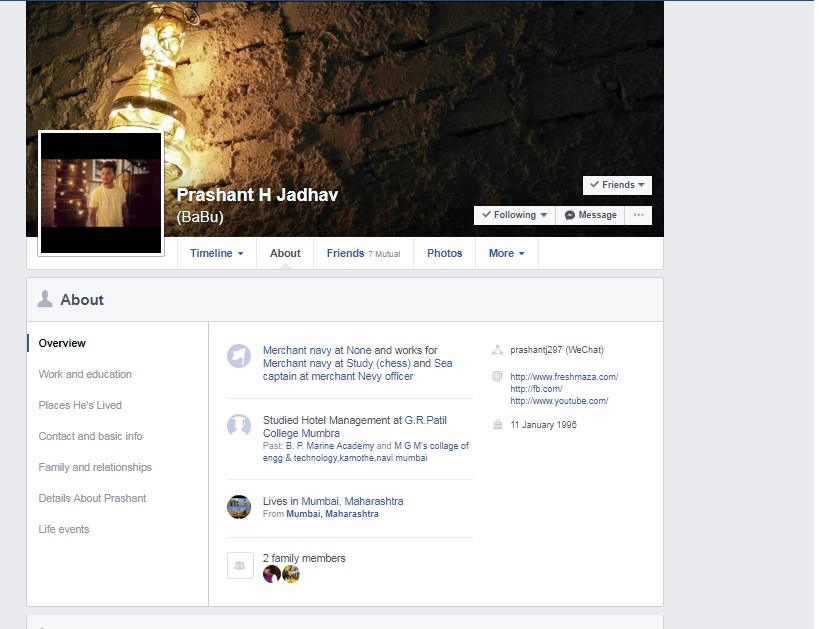Open the three-dots more options button
This screenshot has width=819, height=629.
click(x=638, y=215)
